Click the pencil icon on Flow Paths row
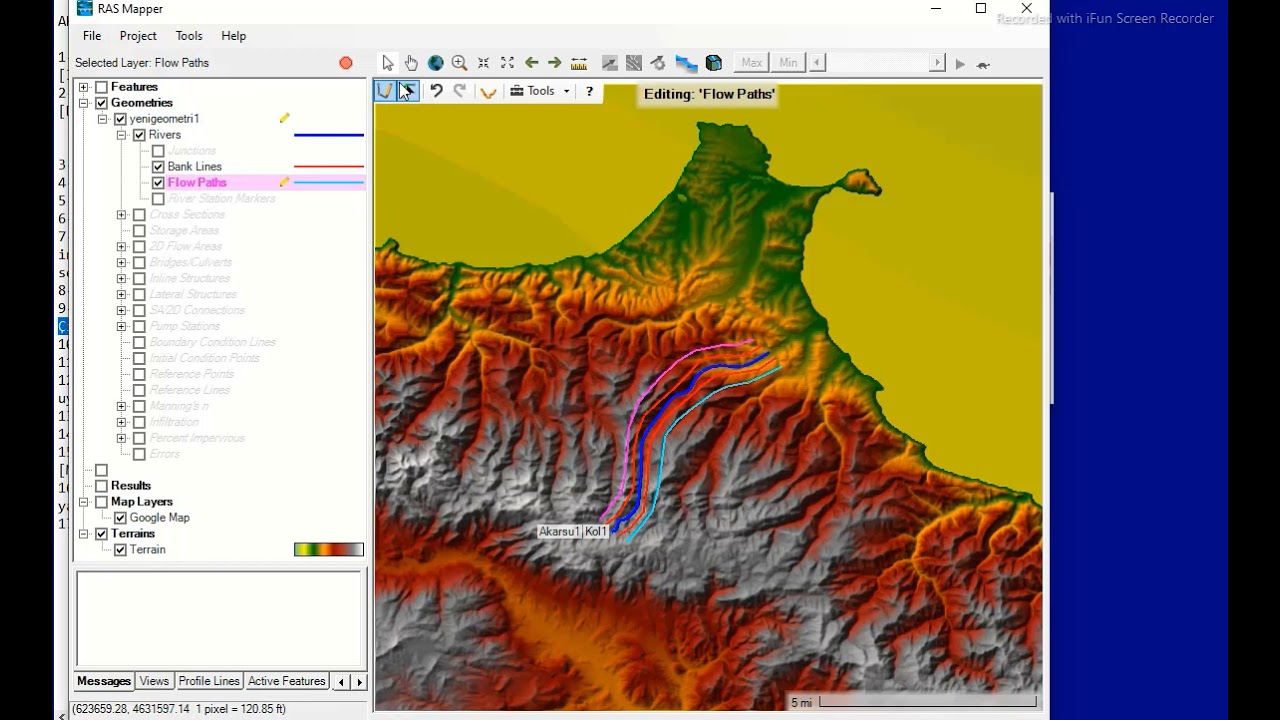This screenshot has height=720, width=1280. pyautogui.click(x=284, y=182)
